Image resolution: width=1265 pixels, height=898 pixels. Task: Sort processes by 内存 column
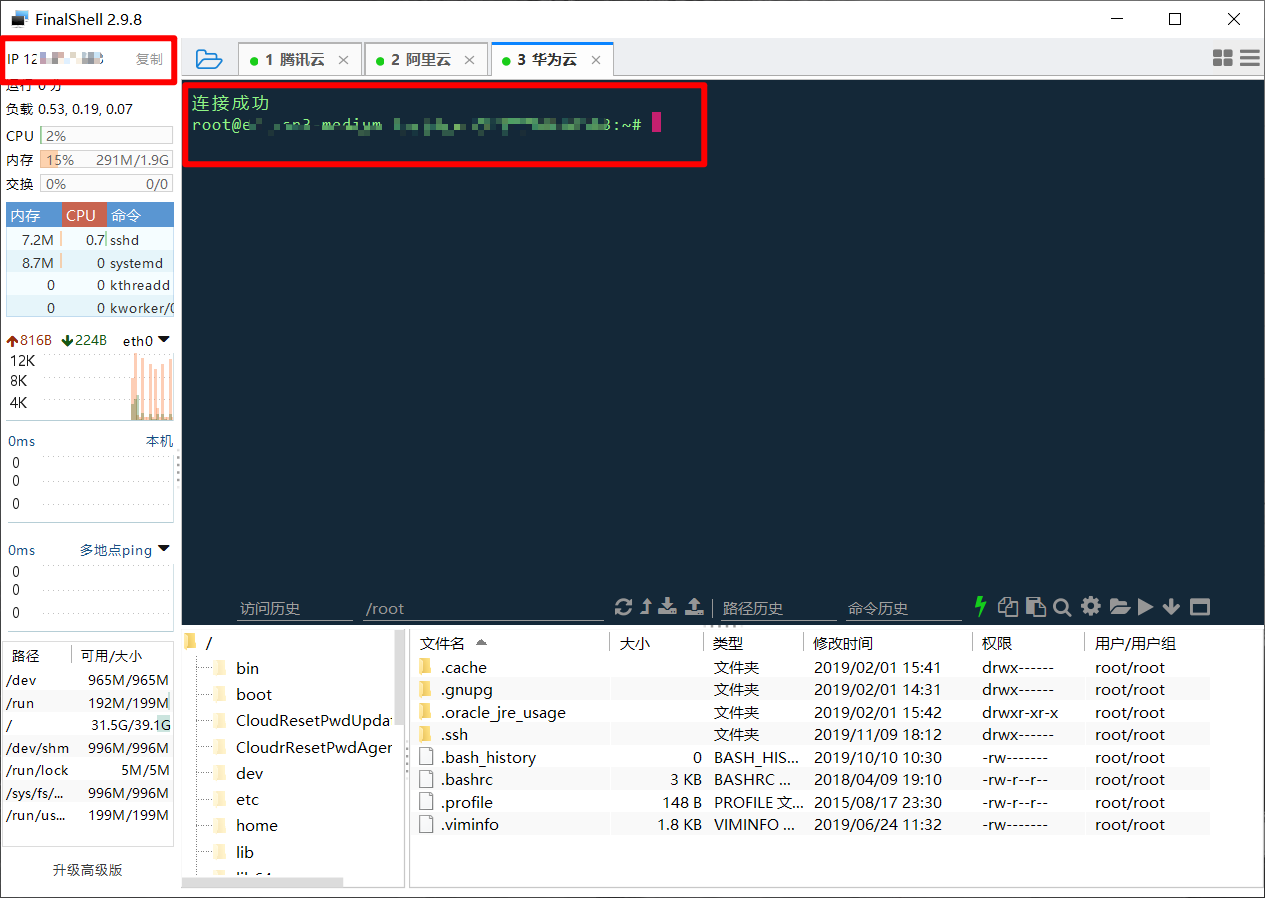[33, 215]
